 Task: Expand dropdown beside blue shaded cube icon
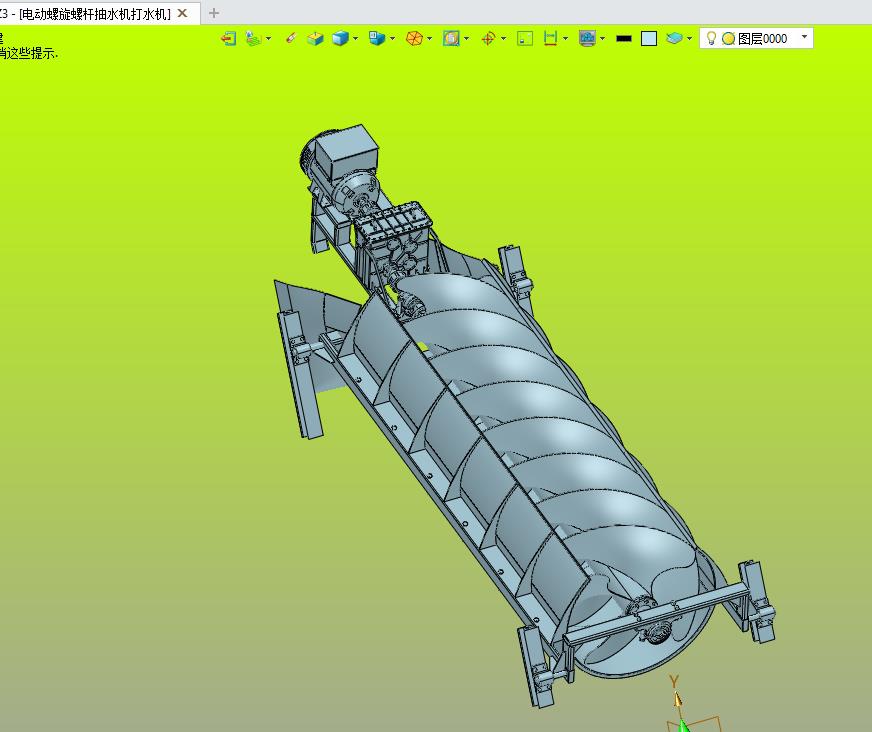[356, 39]
